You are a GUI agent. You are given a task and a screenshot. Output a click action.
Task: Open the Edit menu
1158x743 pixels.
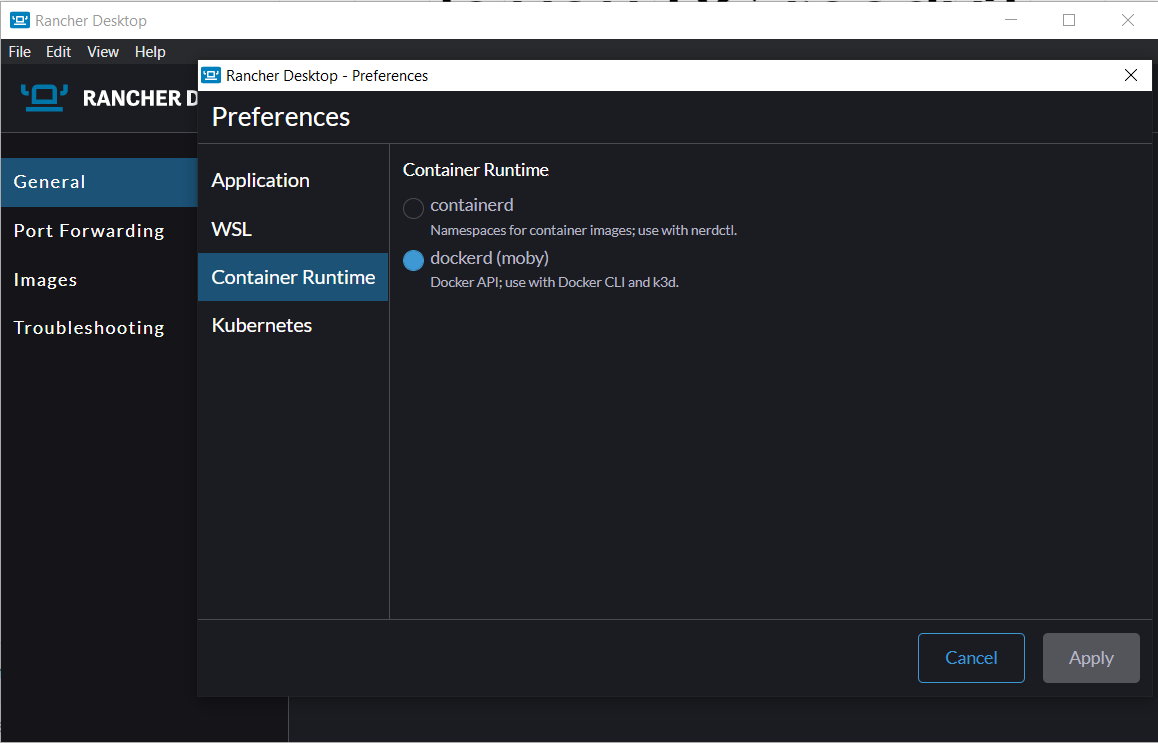(x=58, y=52)
